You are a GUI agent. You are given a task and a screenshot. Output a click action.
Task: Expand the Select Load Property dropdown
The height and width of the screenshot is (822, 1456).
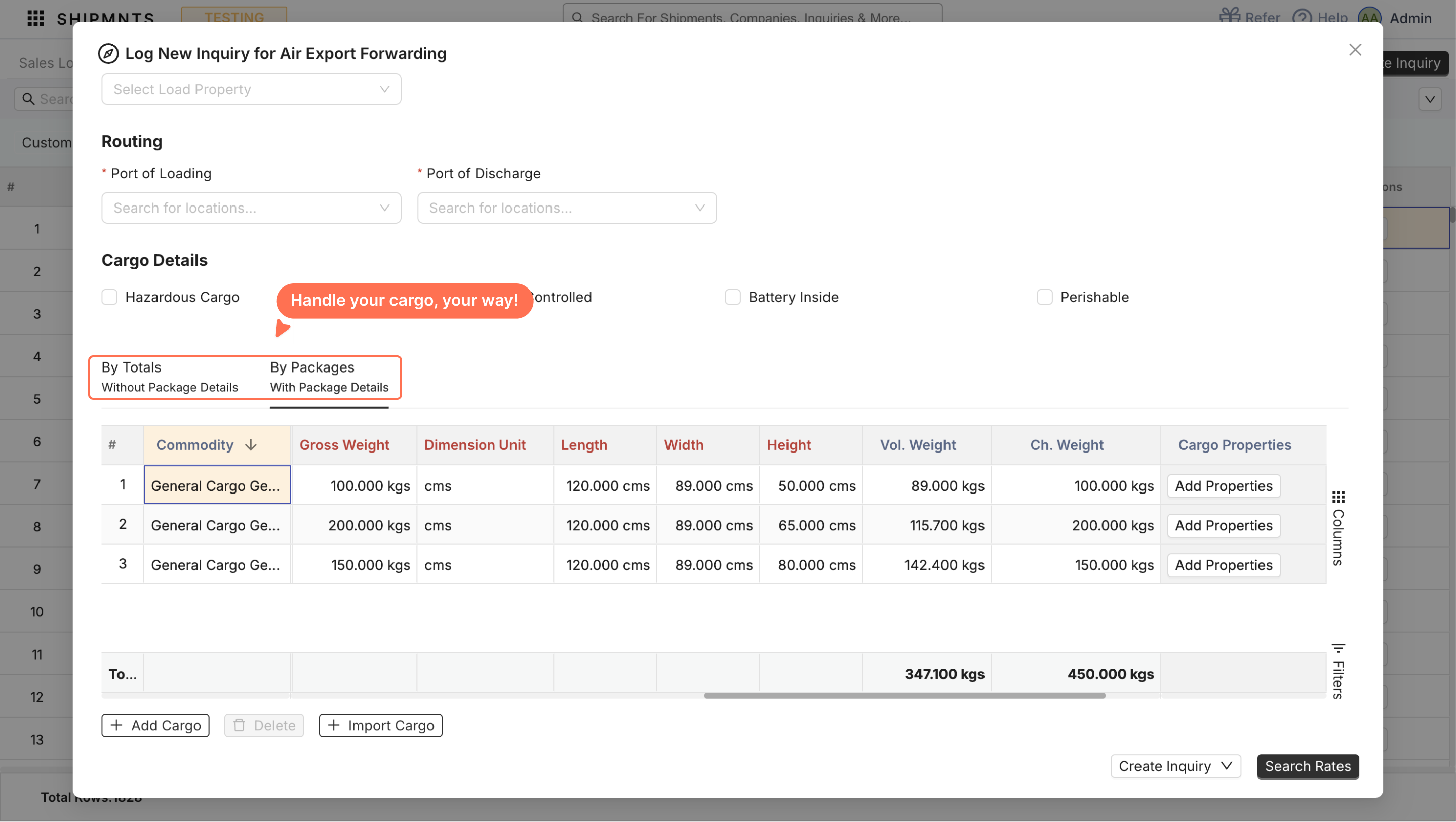tap(251, 89)
